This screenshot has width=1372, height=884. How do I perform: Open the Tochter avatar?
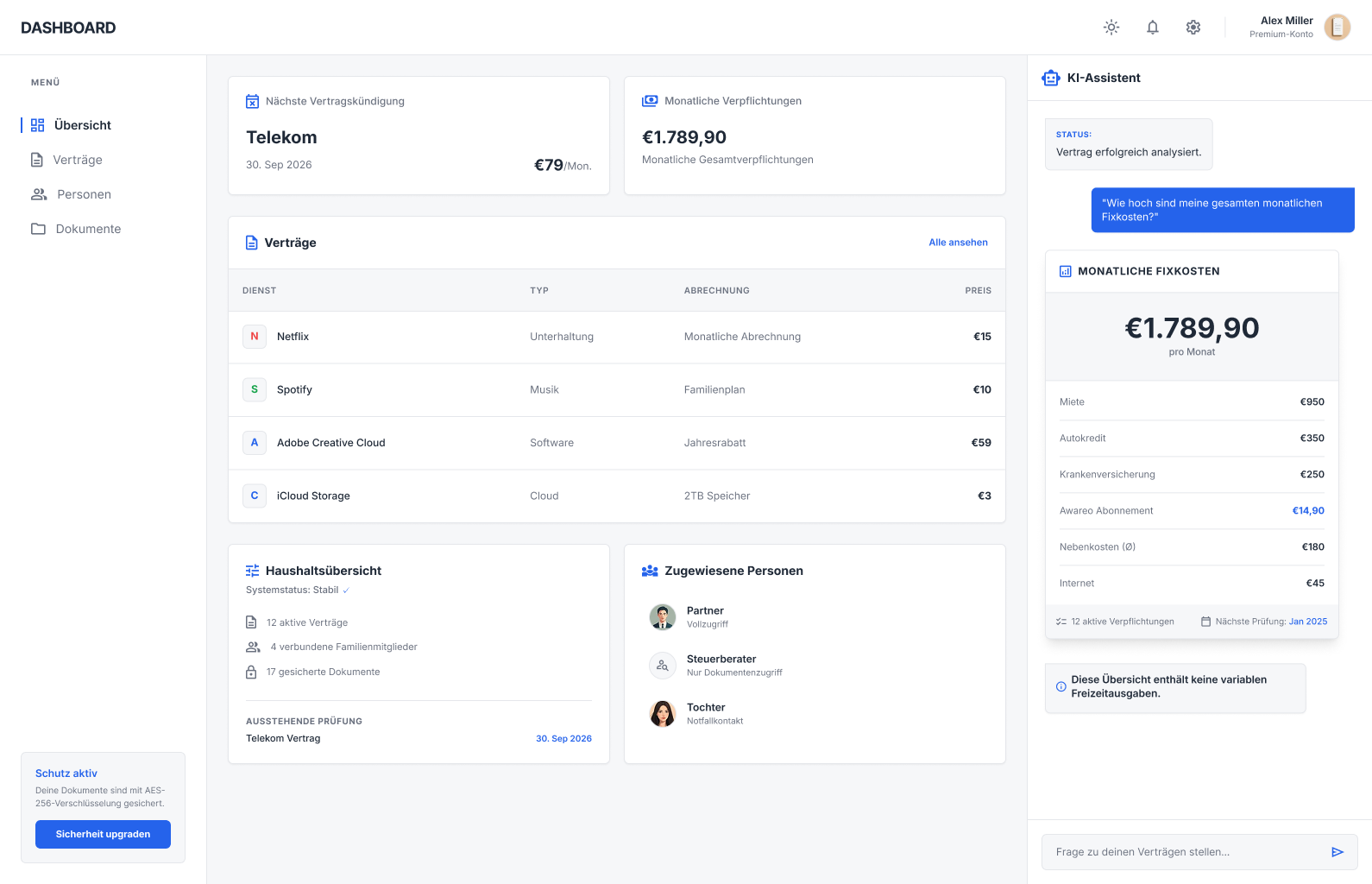click(x=663, y=714)
